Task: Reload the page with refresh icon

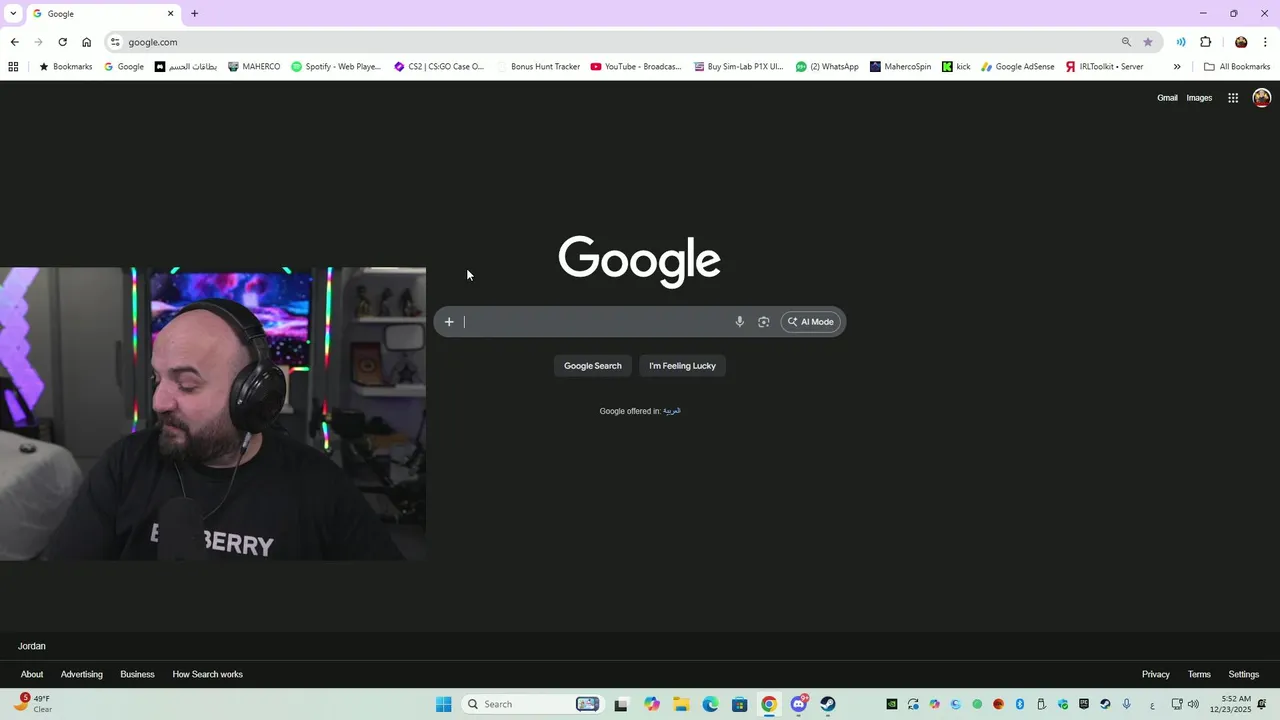Action: click(x=62, y=42)
